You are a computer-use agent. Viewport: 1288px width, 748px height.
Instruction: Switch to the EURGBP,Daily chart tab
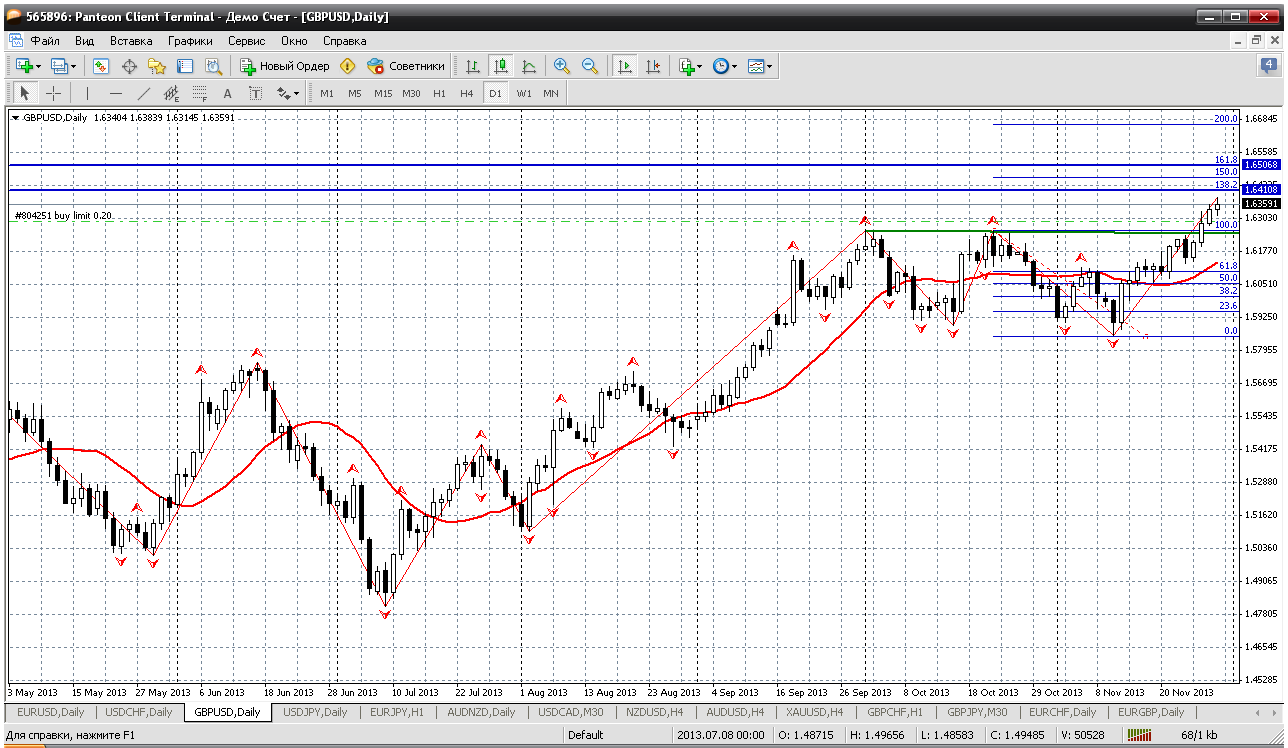tap(1150, 712)
